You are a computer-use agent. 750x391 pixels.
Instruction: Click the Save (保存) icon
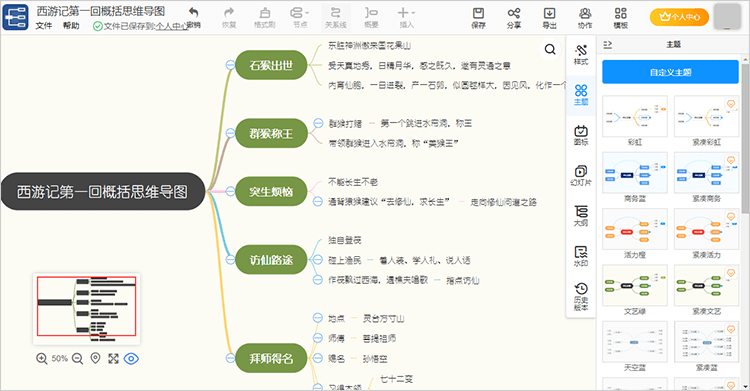tap(478, 13)
